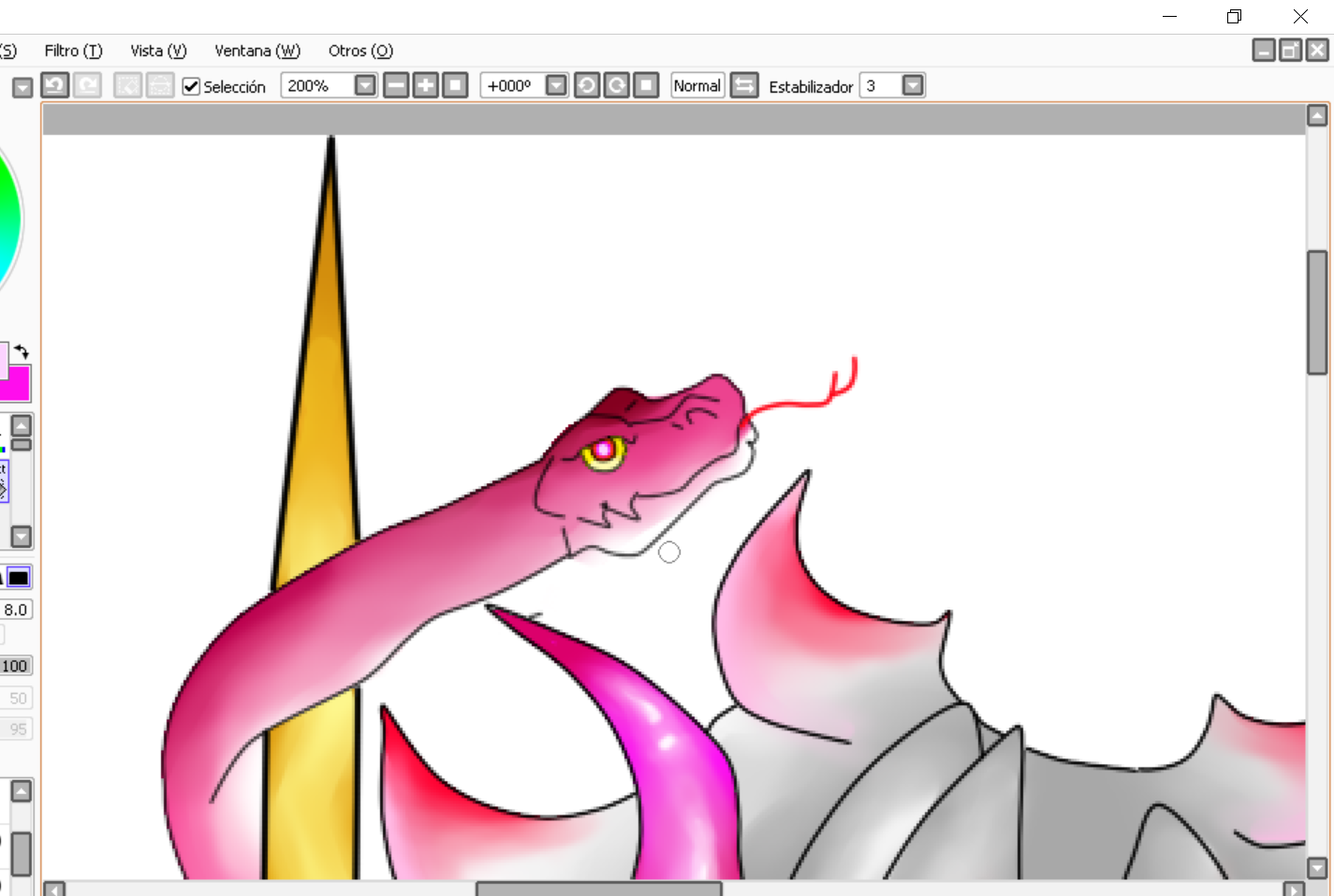Click the horizontal scrollbar left arrow
Viewport: 1334px width, 896px height.
[54, 889]
